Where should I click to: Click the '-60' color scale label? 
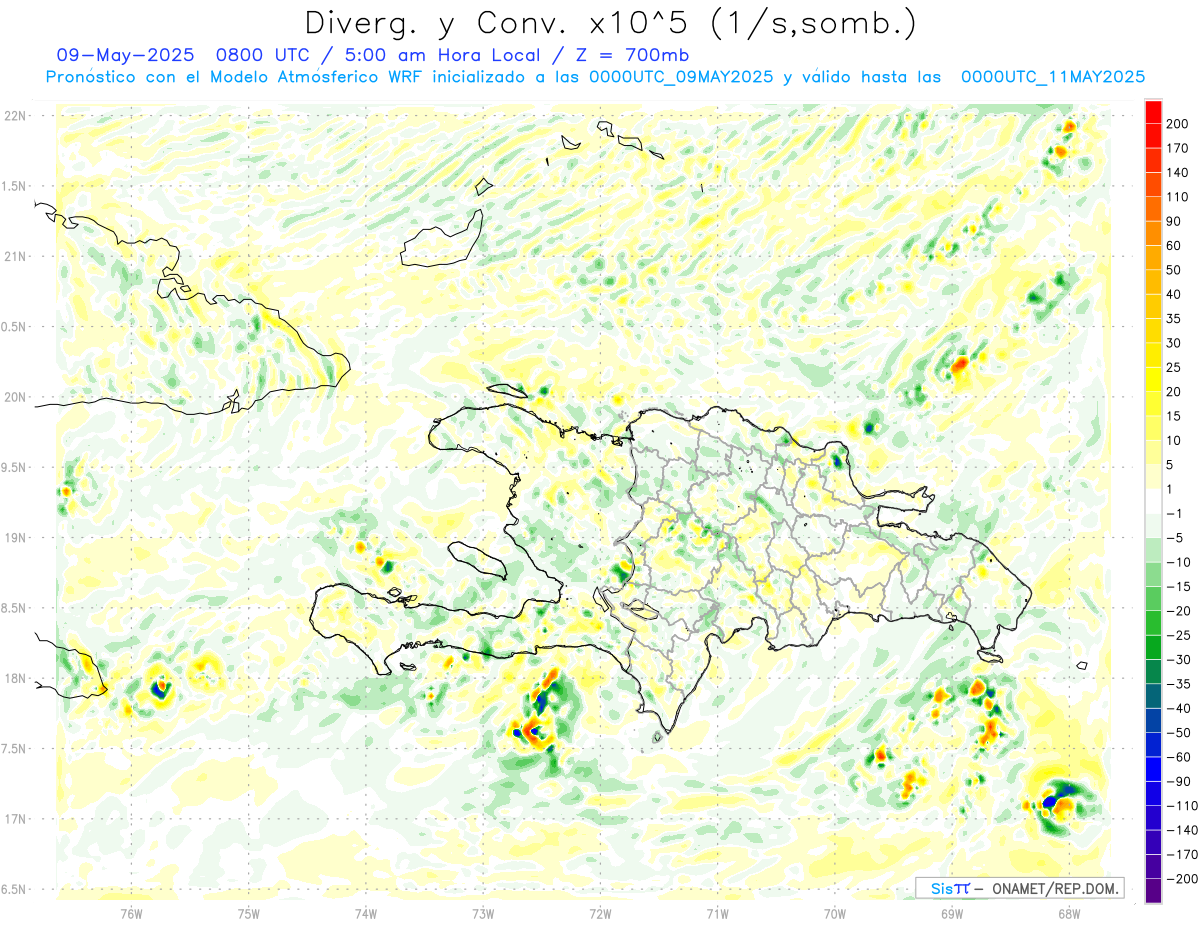tap(1179, 757)
